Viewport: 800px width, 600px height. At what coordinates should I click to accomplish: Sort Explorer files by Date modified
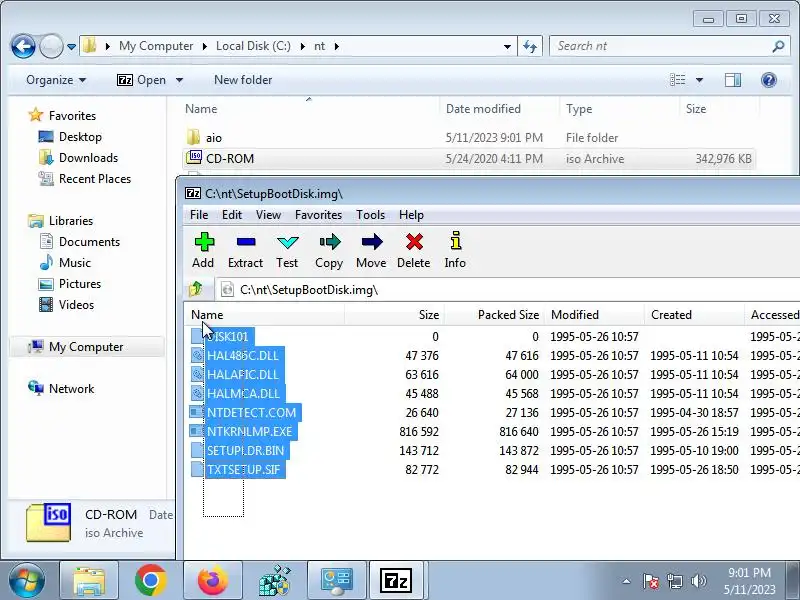point(498,109)
